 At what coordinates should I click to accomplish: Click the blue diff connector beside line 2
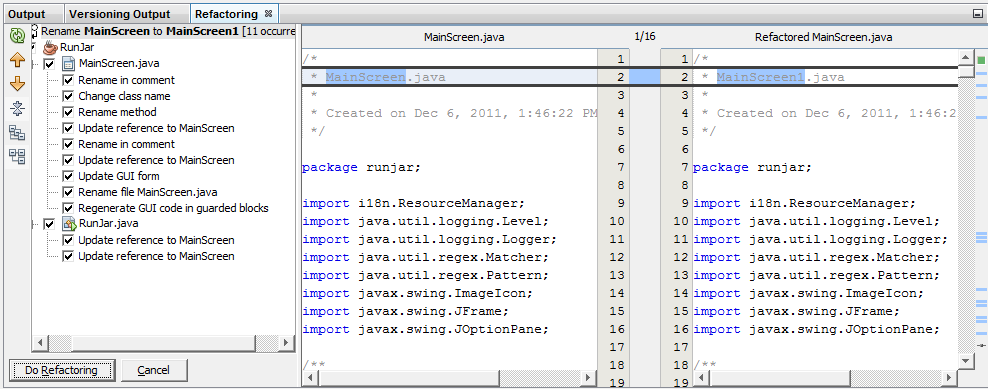coord(644,78)
